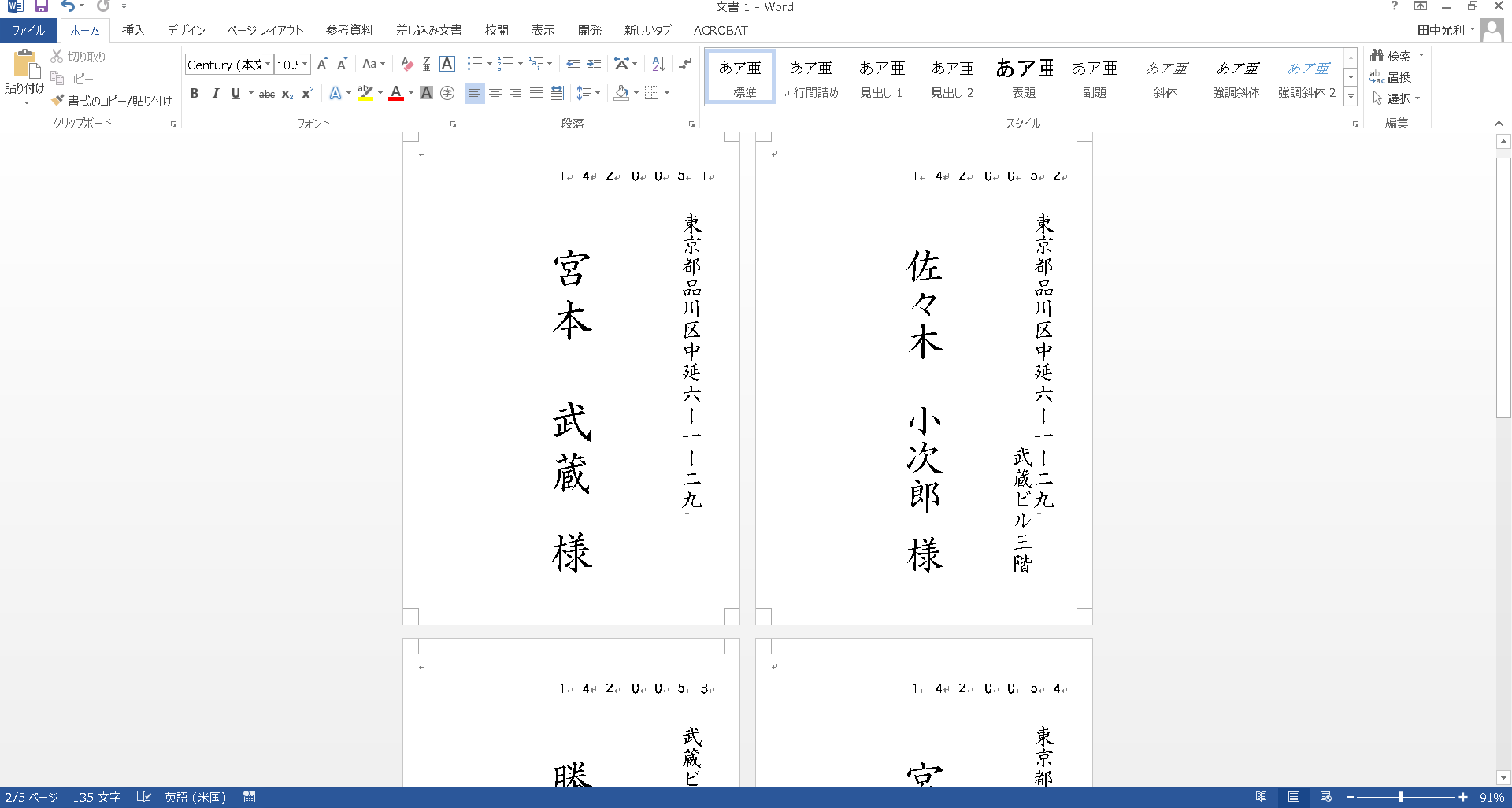The height and width of the screenshot is (808, 1512).
Task: Open the Century font name dropdown
Action: point(268,65)
